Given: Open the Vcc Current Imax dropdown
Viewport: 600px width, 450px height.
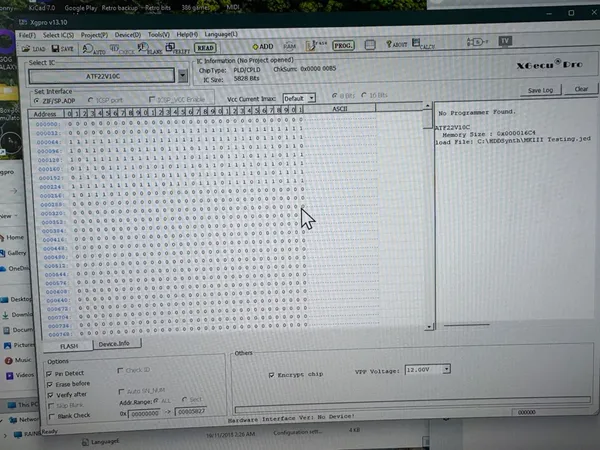Looking at the screenshot, I should tap(311, 98).
